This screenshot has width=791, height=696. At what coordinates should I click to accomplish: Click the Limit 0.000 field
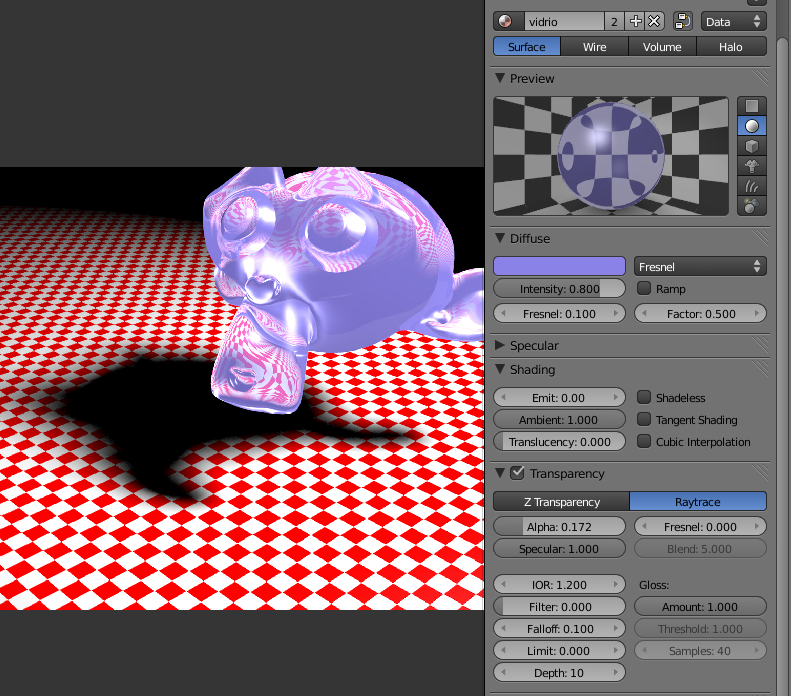559,651
